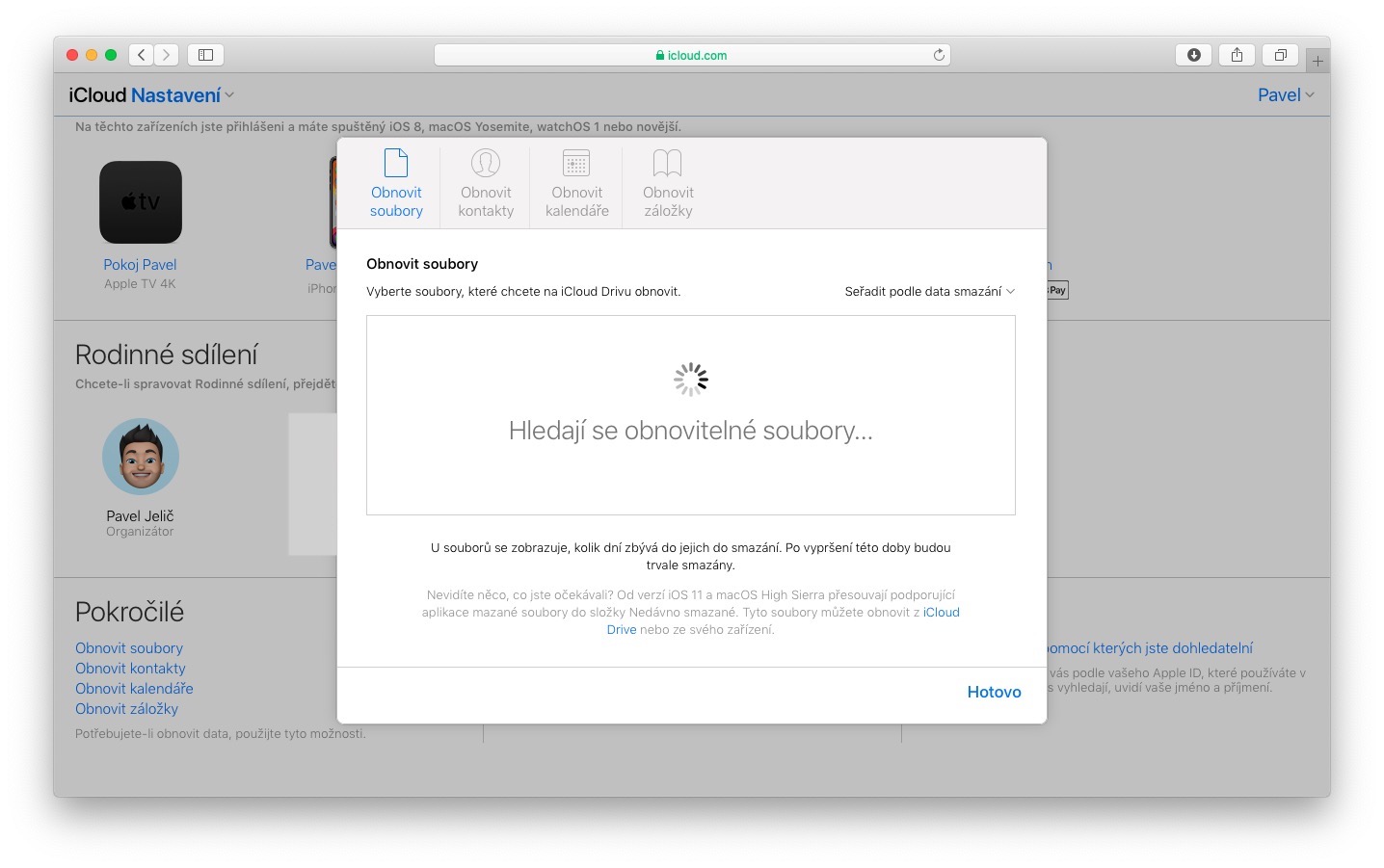Click the Apple TV 4K label
Screen dimensions: 1384x868
140,283
